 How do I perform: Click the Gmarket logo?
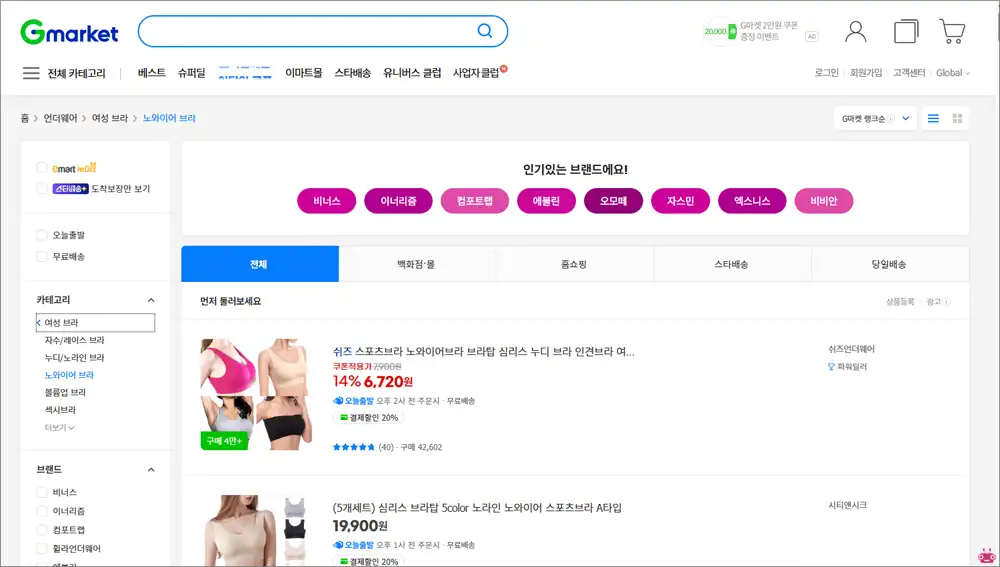pos(70,32)
